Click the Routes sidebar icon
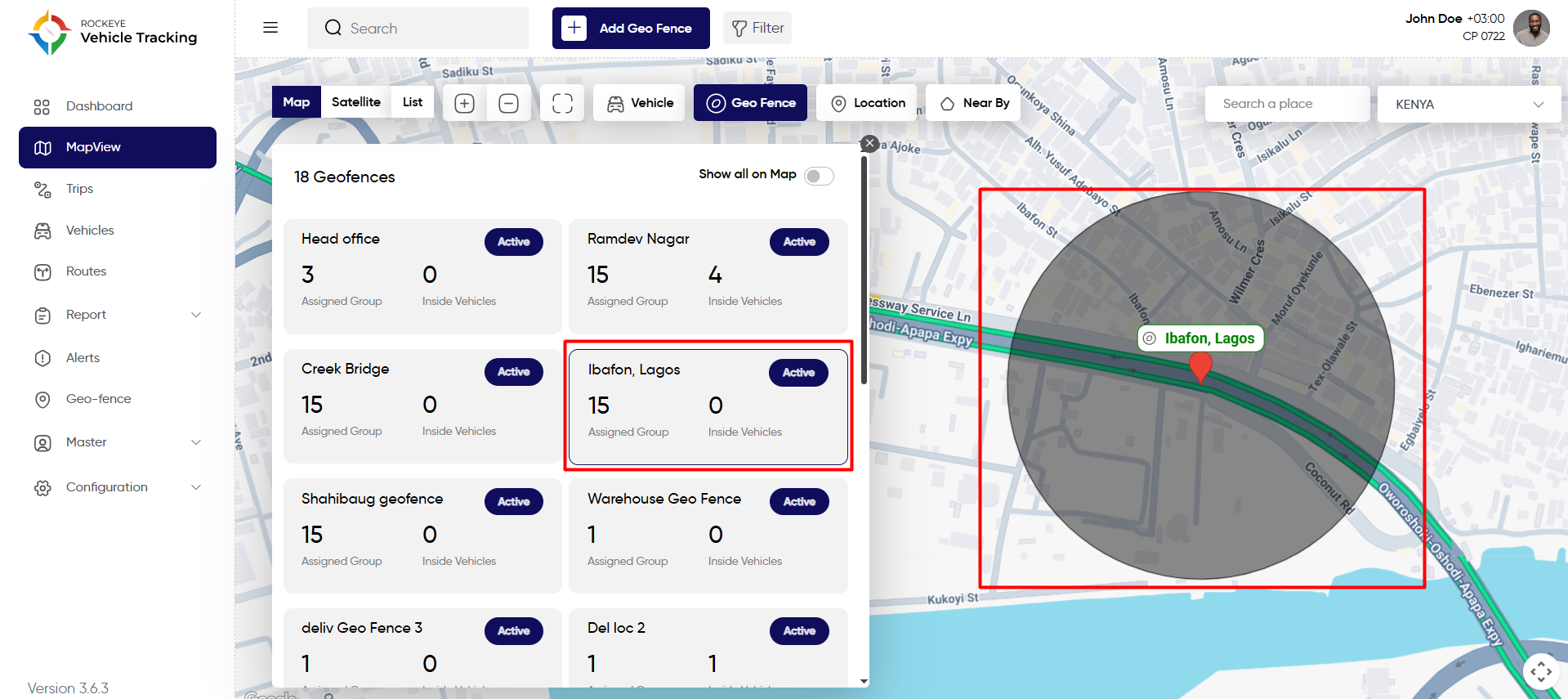Screen dimensions: 1568x699 click(42, 271)
